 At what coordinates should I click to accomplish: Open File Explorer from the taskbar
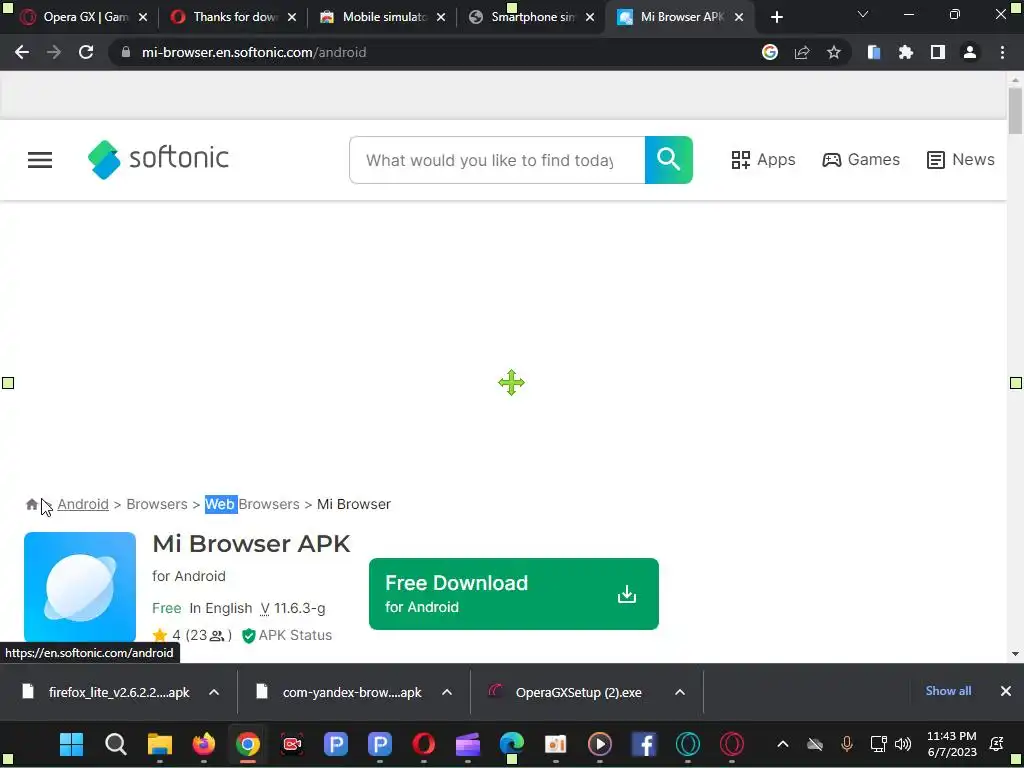pyautogui.click(x=159, y=744)
